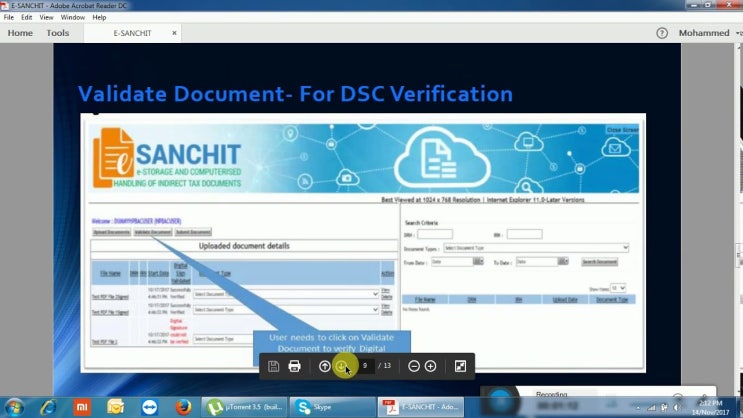Switch to the E-SANCHIT Adobe taskbar button
Image resolution: width=743 pixels, height=418 pixels.
(421, 407)
